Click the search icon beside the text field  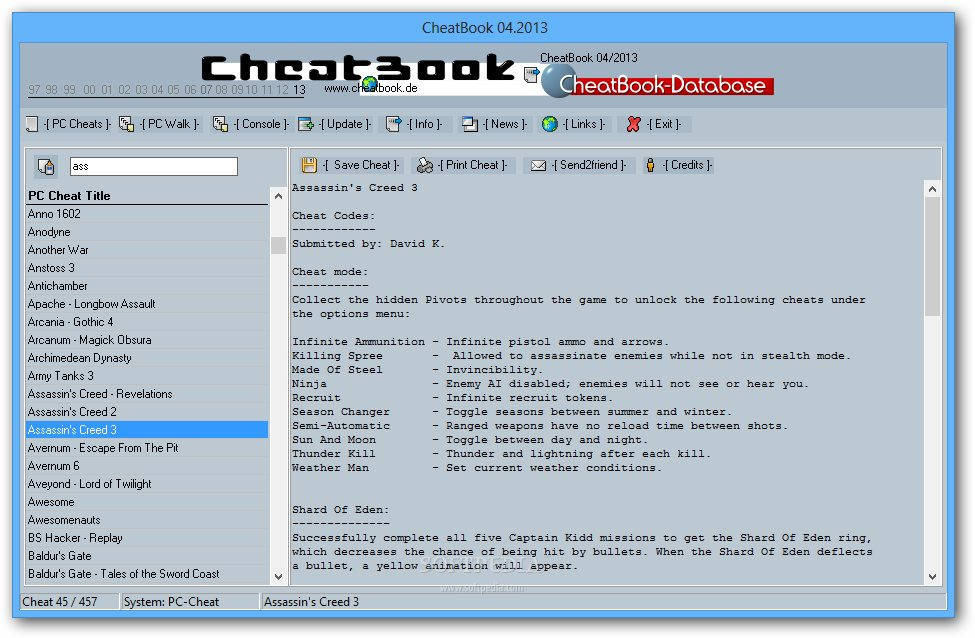tap(46, 167)
